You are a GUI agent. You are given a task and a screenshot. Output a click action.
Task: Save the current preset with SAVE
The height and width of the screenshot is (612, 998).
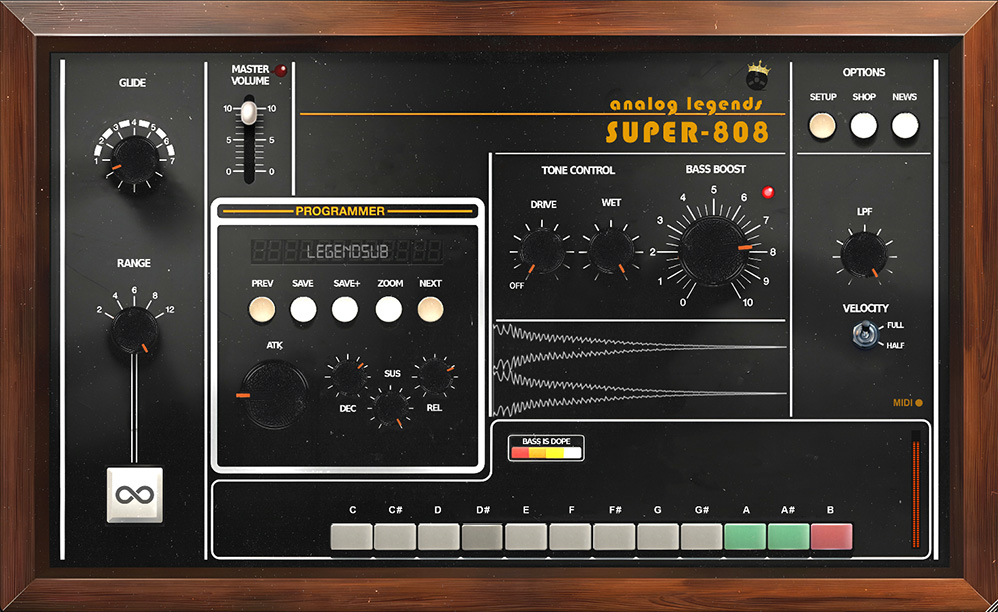coord(302,310)
